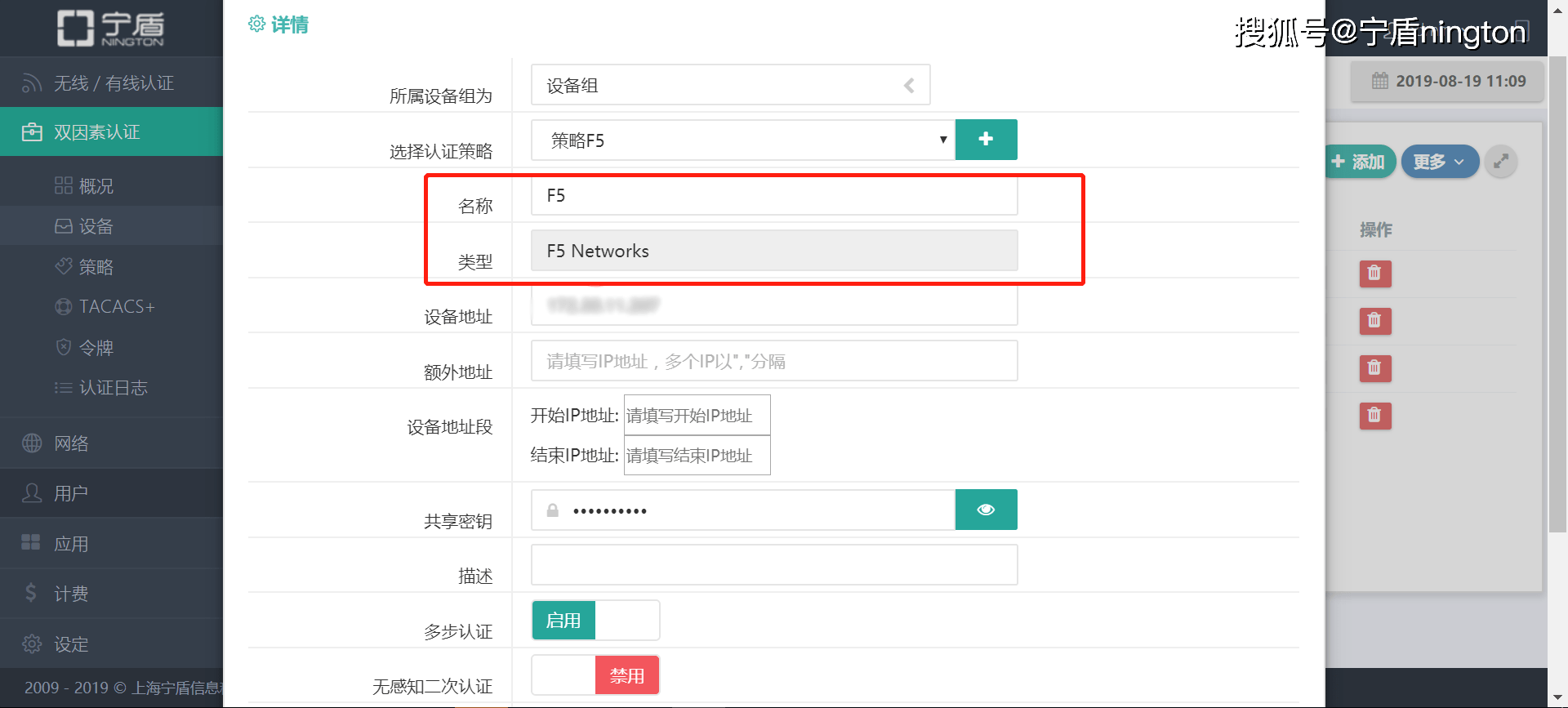This screenshot has height=708, width=1568.
Task: Click the gear icon beside 设定
Action: (x=32, y=643)
